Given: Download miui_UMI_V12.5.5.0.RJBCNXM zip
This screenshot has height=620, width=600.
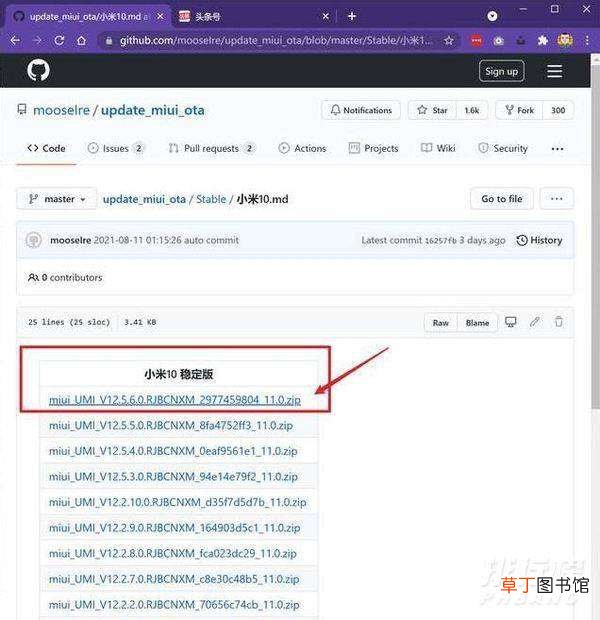Looking at the screenshot, I should pos(170,425).
